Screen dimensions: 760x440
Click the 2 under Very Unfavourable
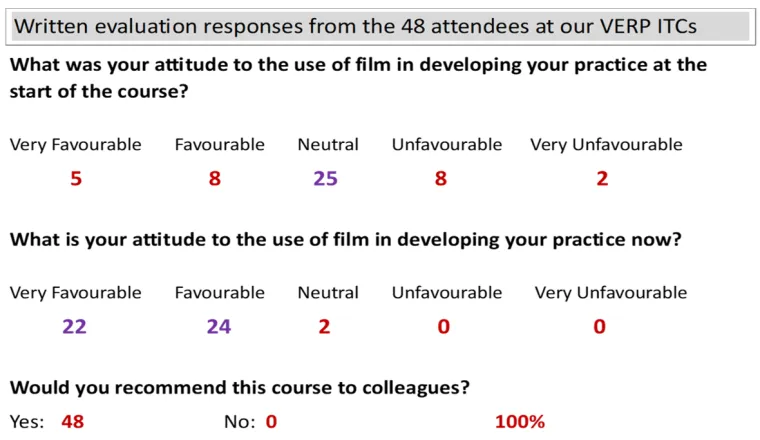coord(602,179)
